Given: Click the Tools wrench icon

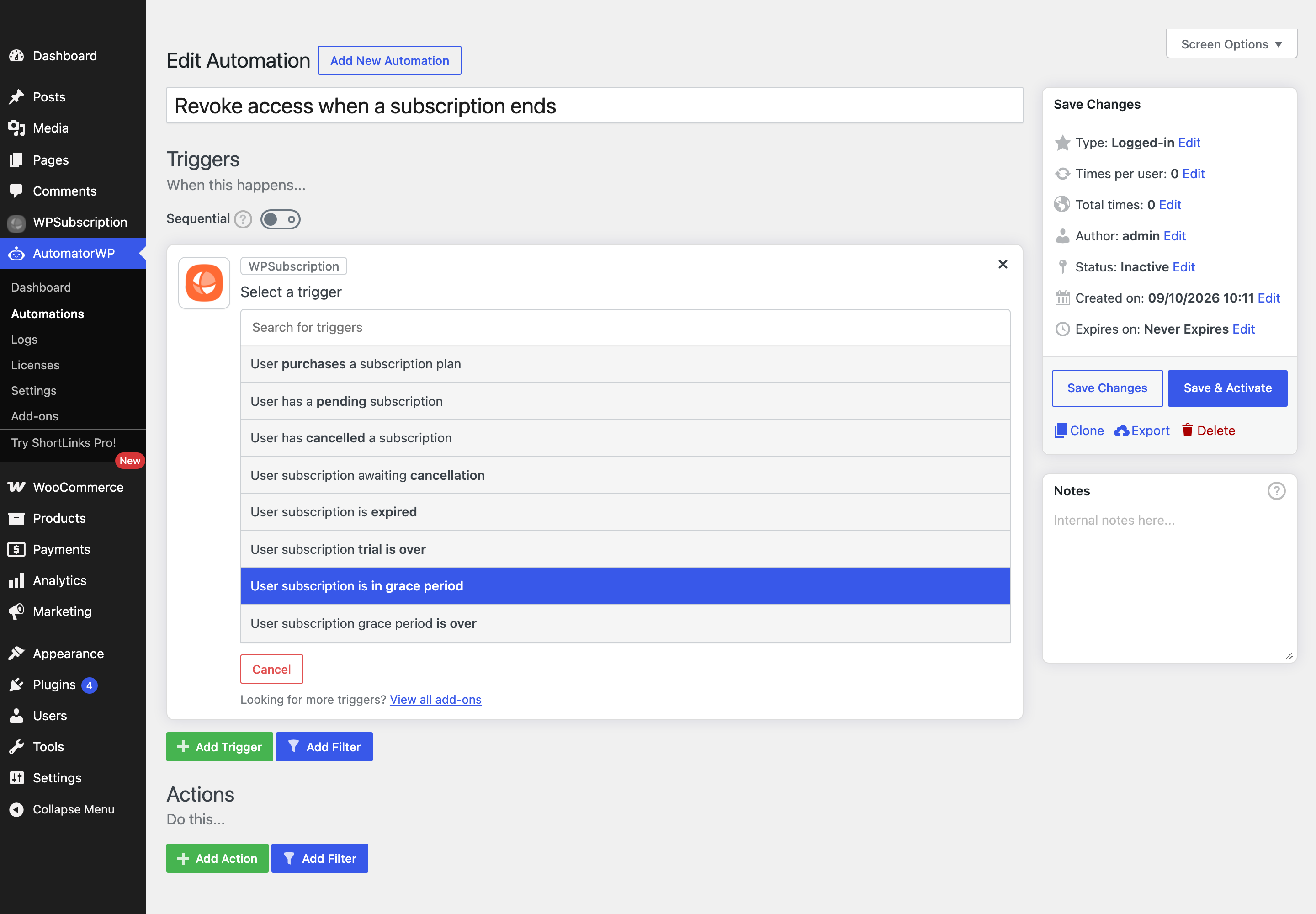Looking at the screenshot, I should [x=16, y=747].
